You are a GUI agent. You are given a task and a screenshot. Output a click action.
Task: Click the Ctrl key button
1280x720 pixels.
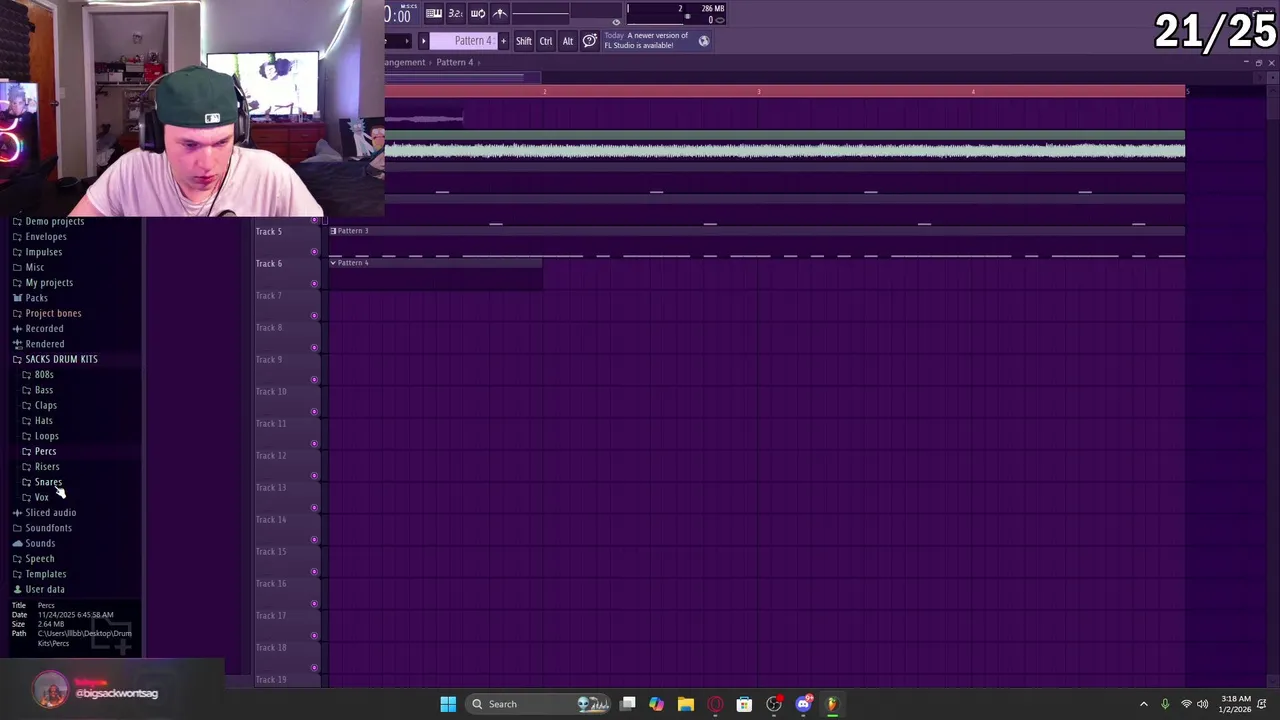(x=546, y=41)
